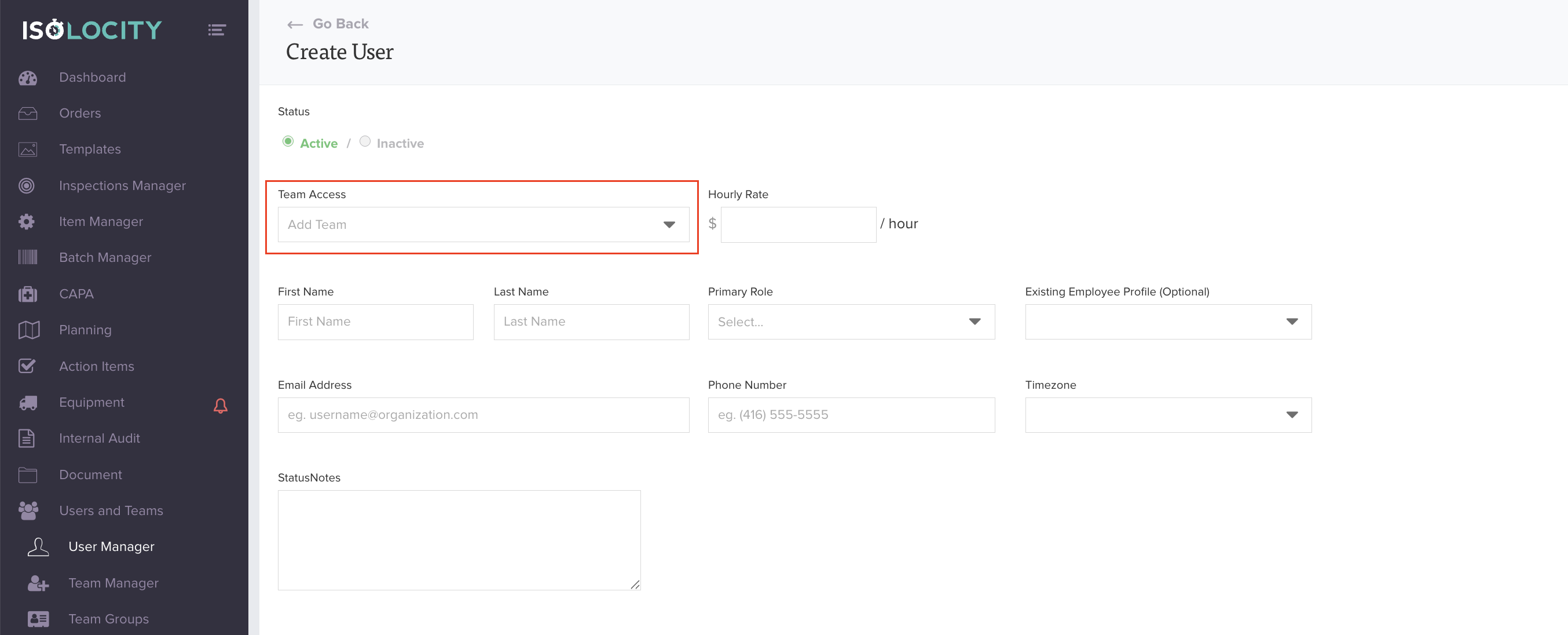
Task: Click the Equipment notification bell icon
Action: [x=221, y=406]
